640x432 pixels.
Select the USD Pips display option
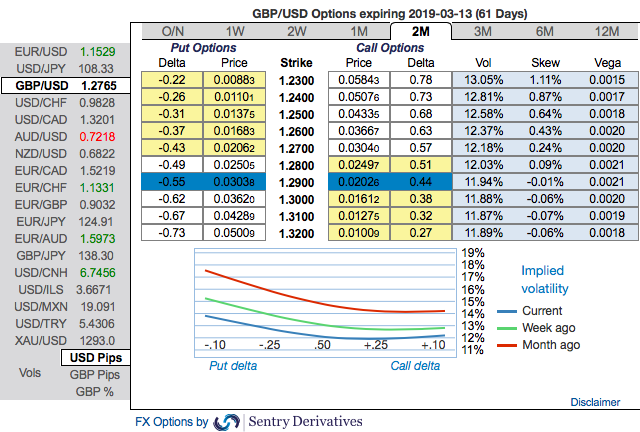click(x=96, y=358)
